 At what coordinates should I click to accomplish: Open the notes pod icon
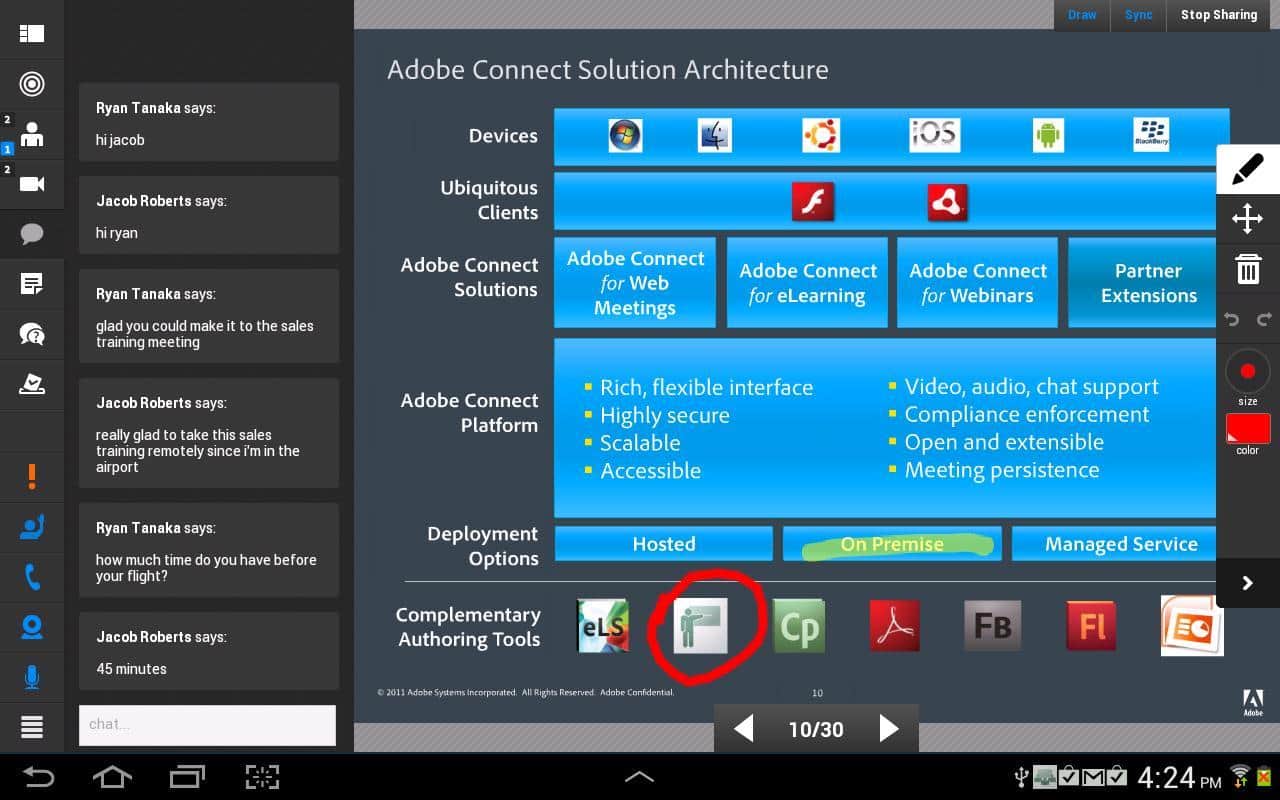(32, 284)
